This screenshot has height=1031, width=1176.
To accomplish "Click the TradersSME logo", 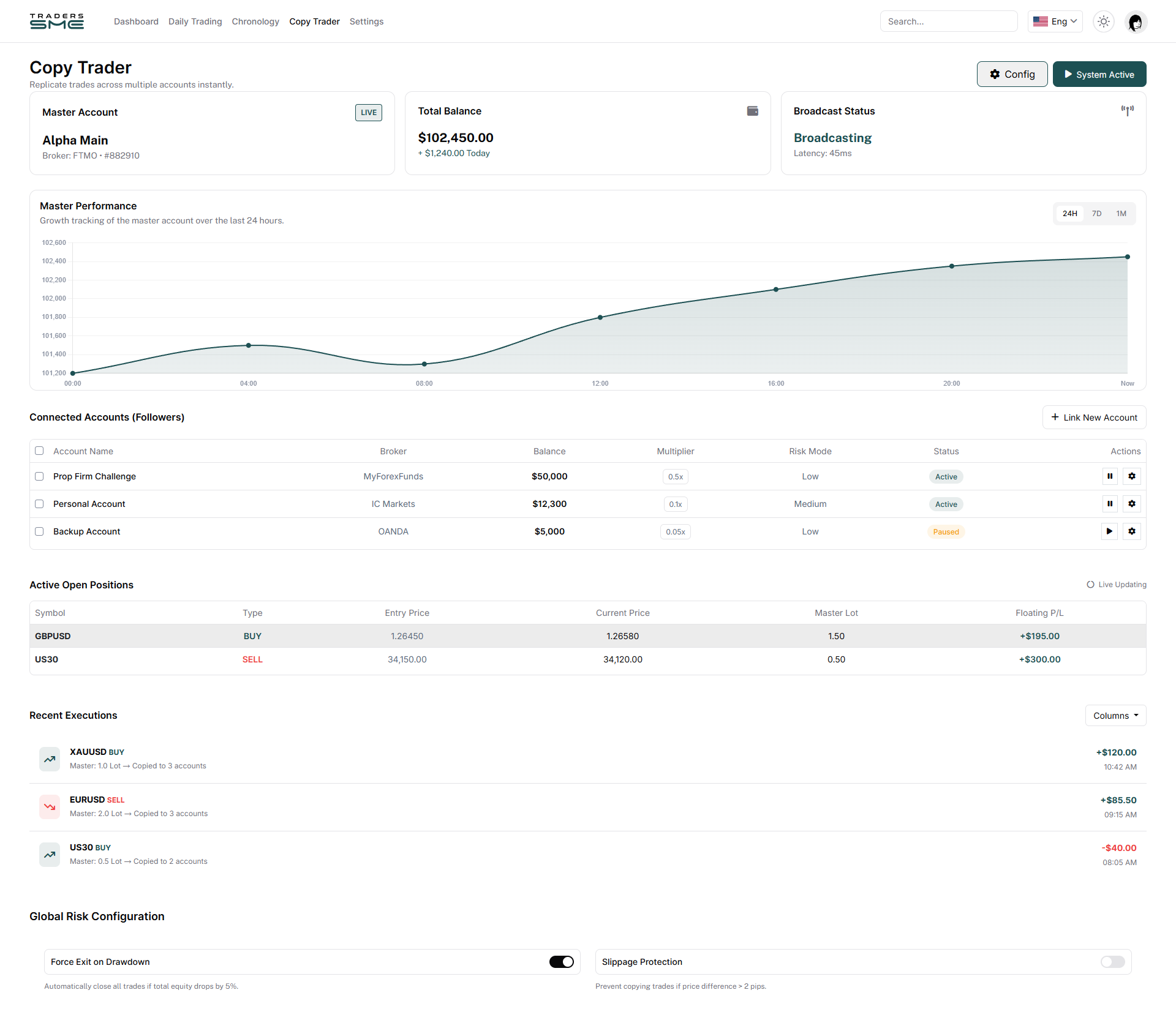I will 56,21.
